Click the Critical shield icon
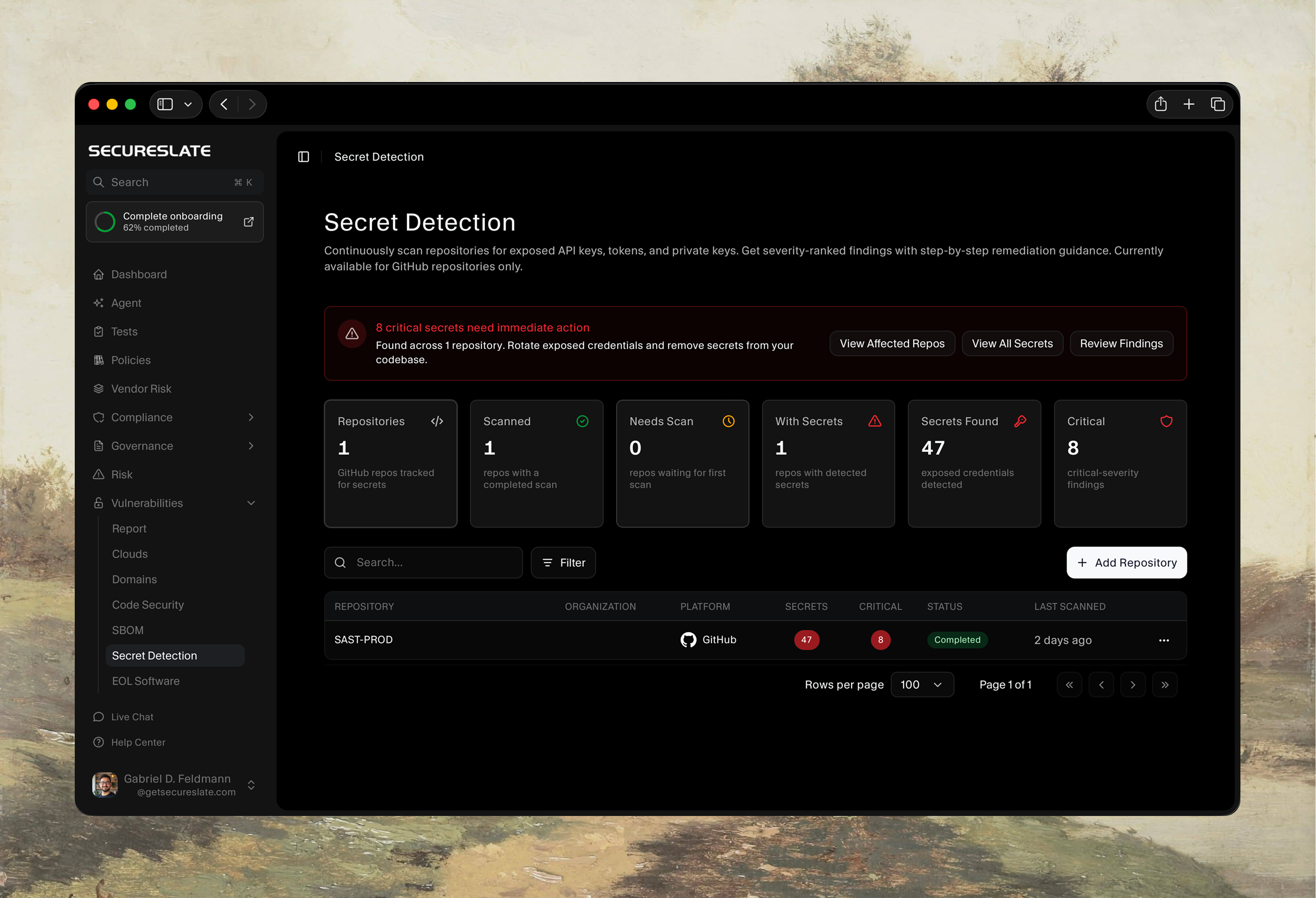Viewport: 1316px width, 898px height. coord(1166,421)
